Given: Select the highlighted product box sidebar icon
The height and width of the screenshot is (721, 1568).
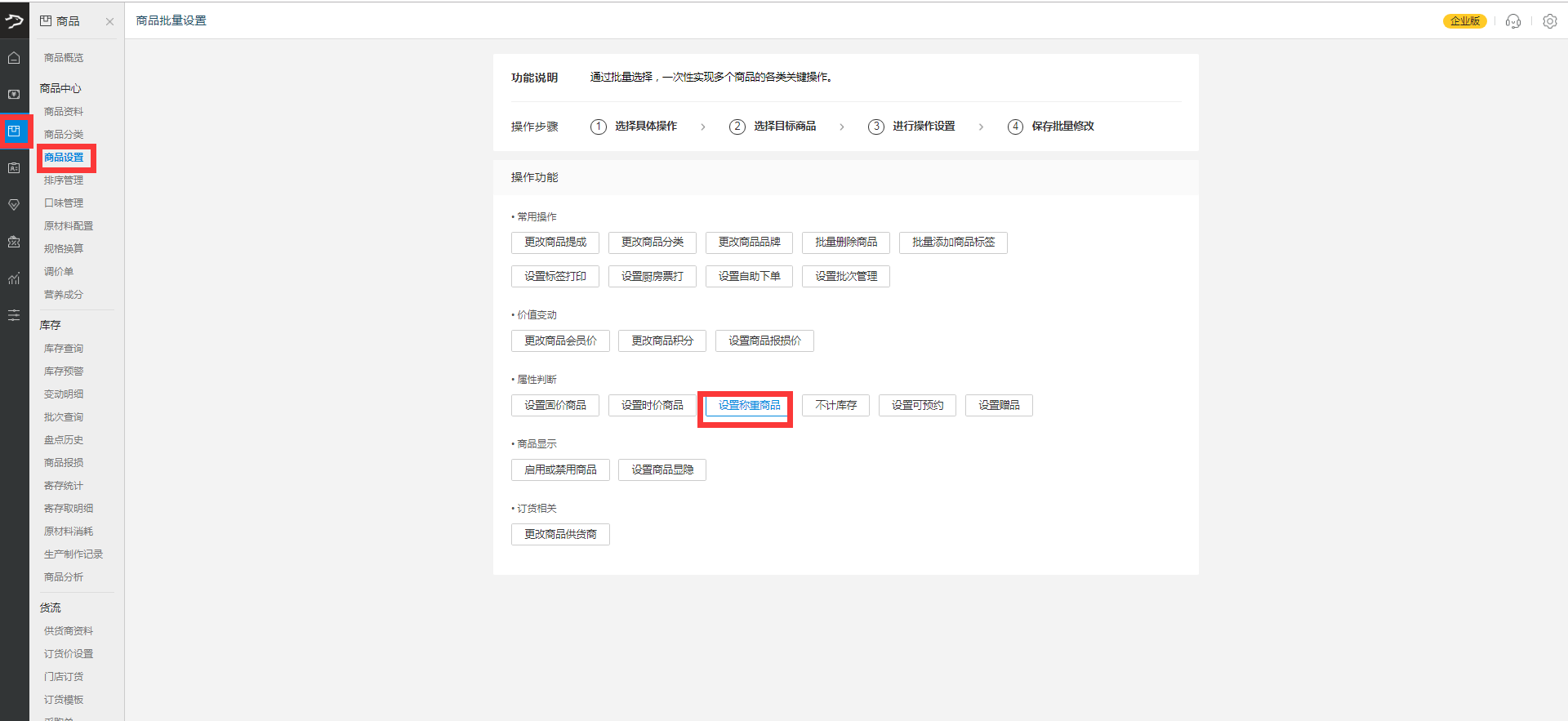Looking at the screenshot, I should [14, 131].
